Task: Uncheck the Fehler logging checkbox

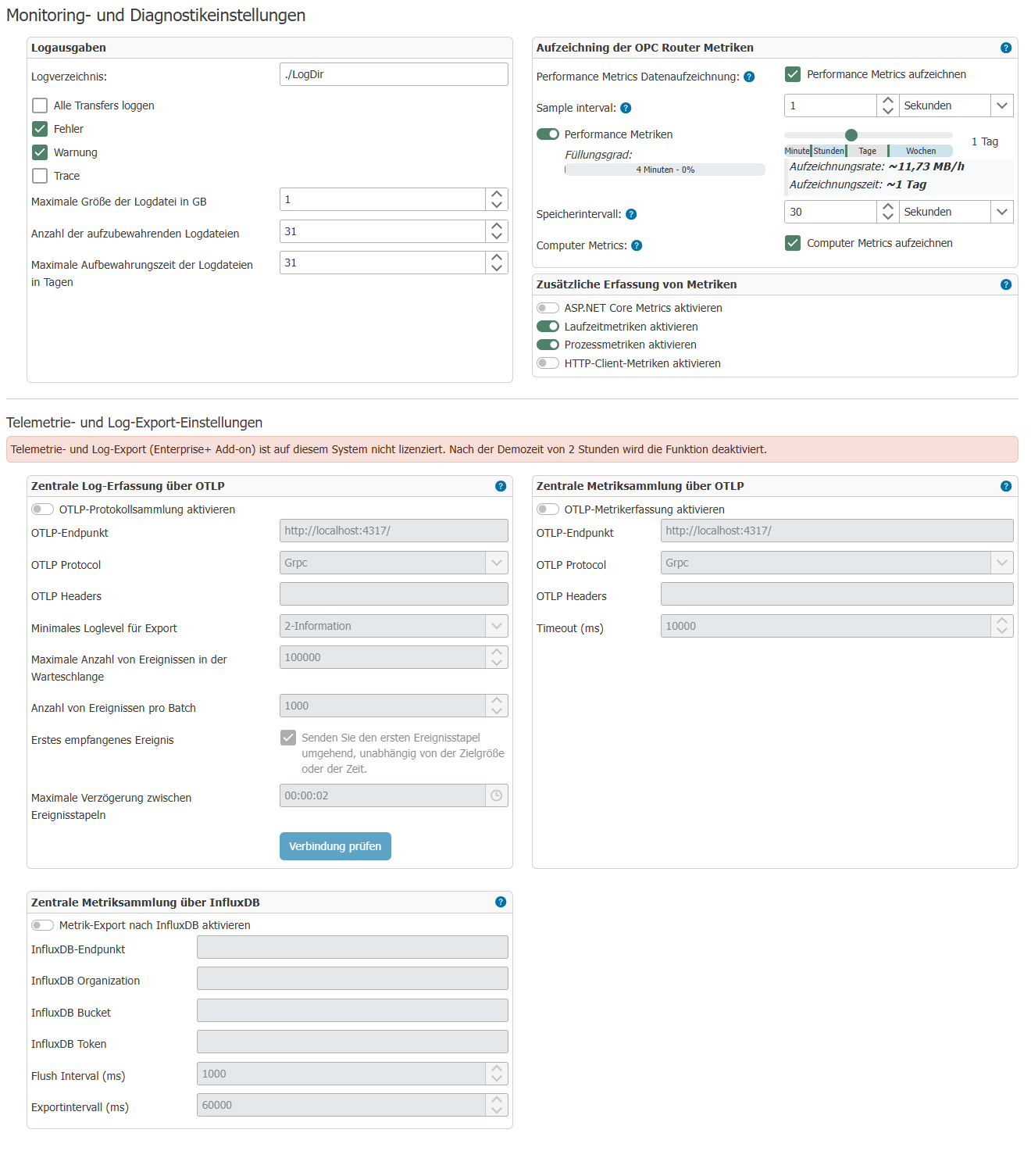Action: coord(40,129)
